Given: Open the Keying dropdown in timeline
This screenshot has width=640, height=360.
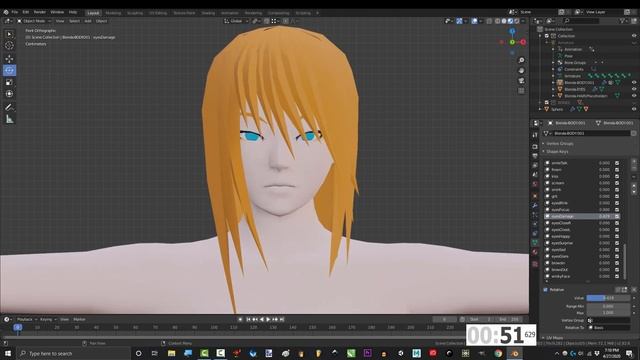Looking at the screenshot, I should tap(48, 320).
